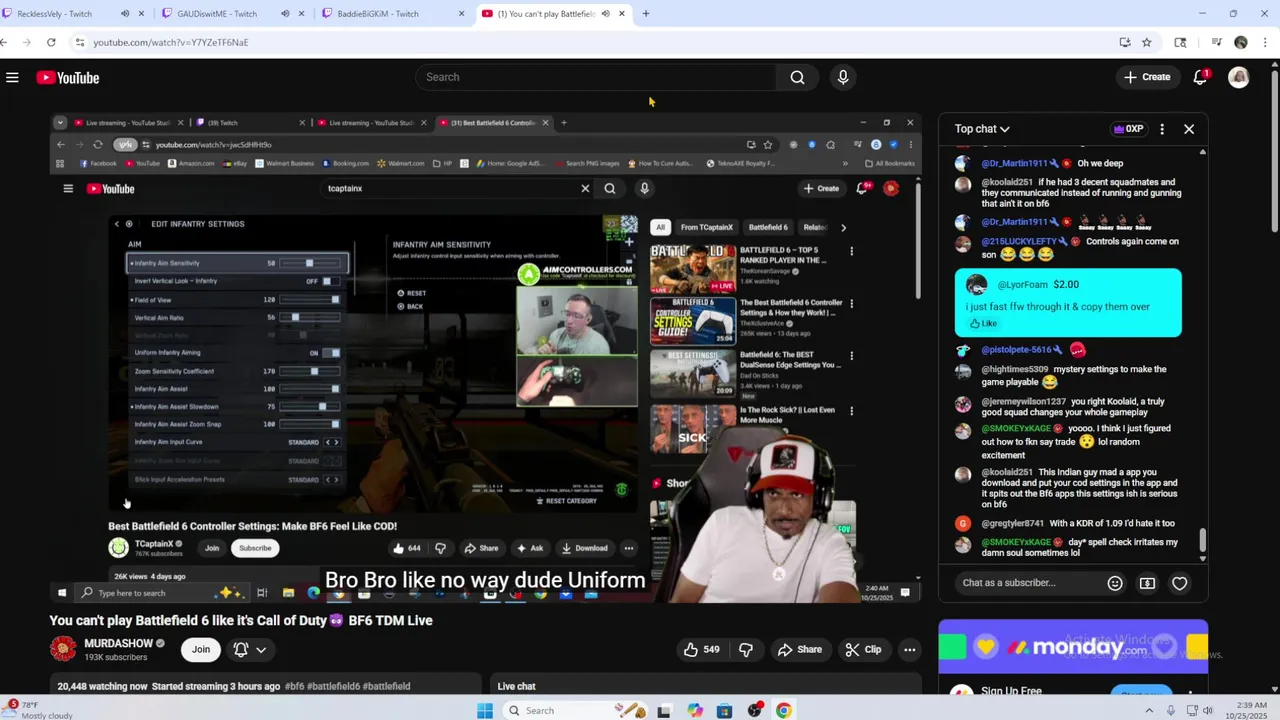1280x720 pixels.
Task: Close the live chat panel
Action: tap(1189, 129)
